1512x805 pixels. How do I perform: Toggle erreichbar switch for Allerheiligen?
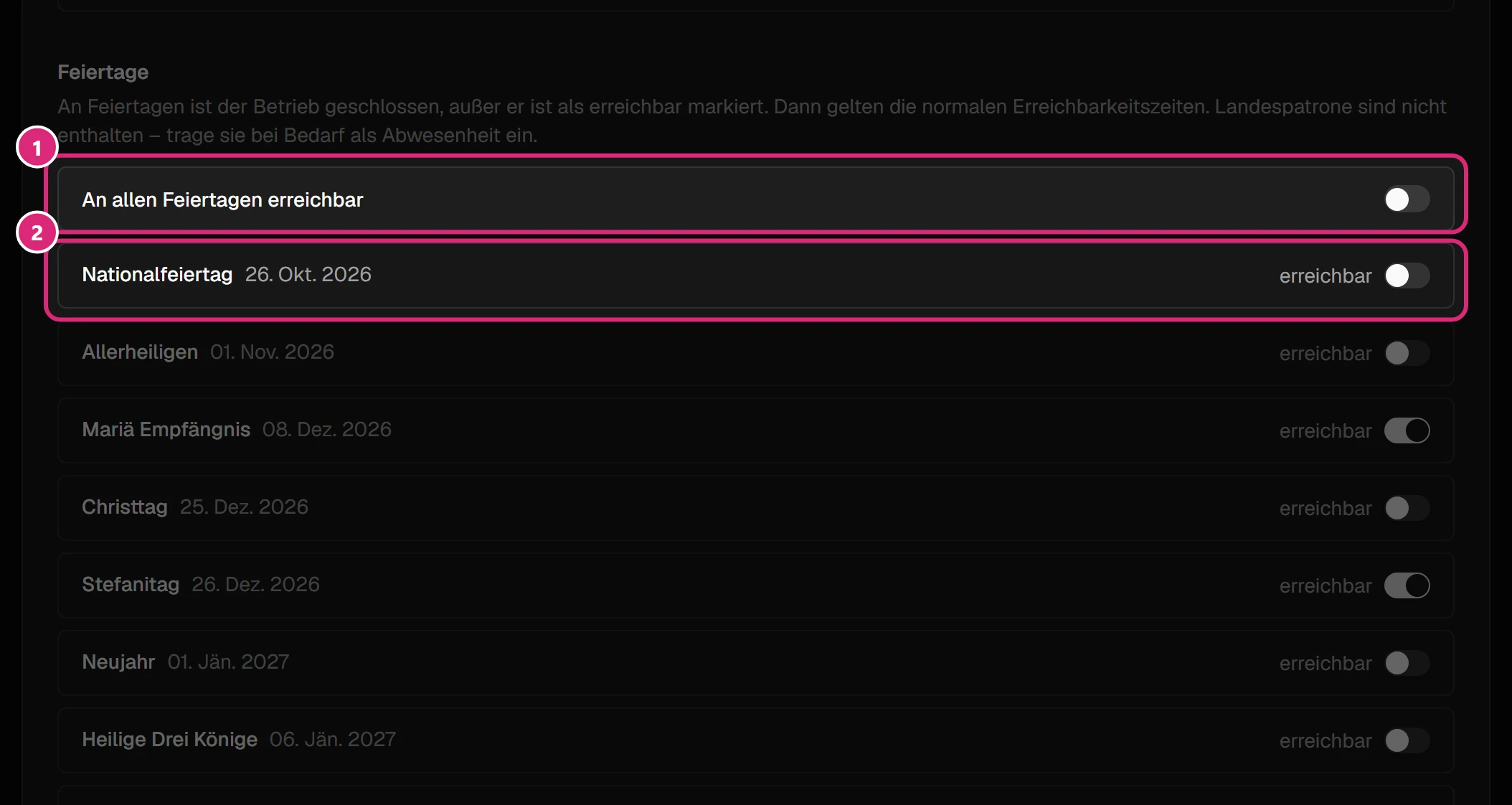pos(1407,353)
